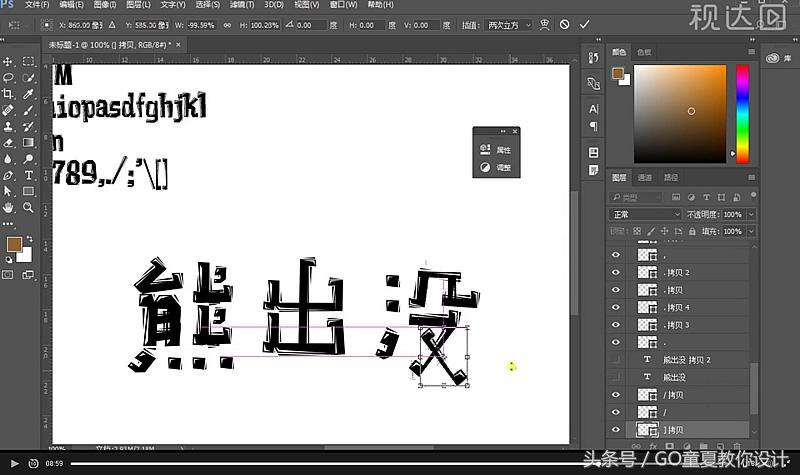Image resolution: width=800 pixels, height=475 pixels.
Task: Change screen mode at toolbar bottom
Action: 28,274
